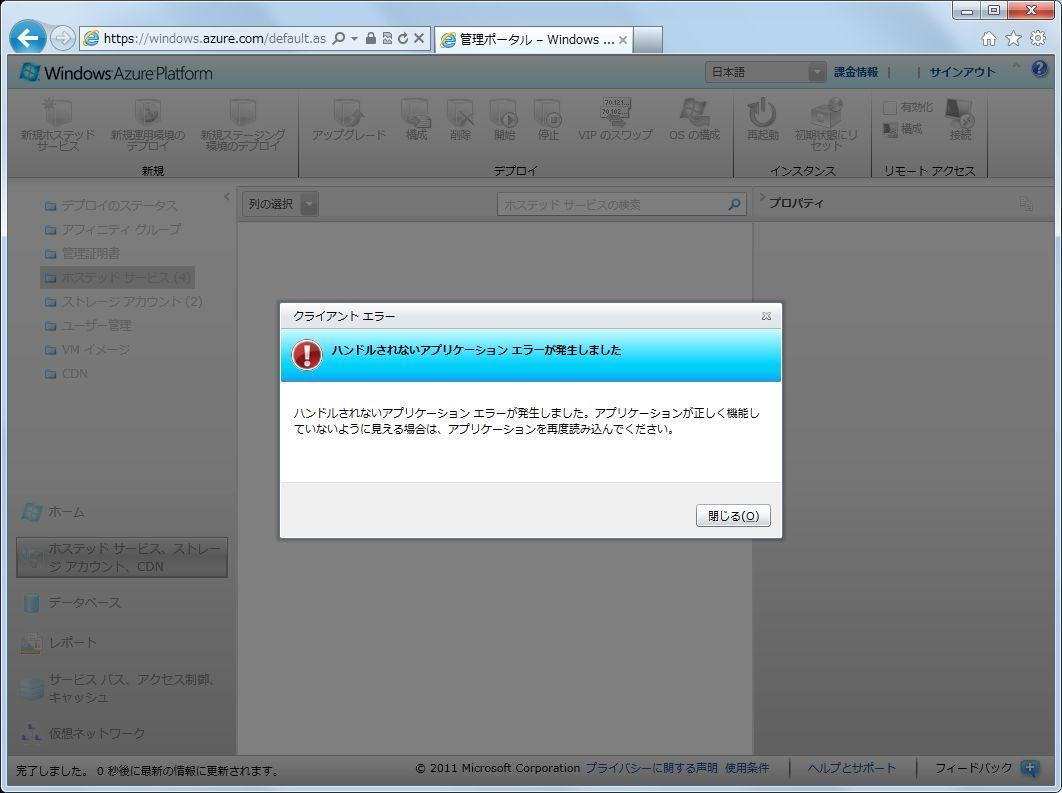Screen dimensions: 1062x793
Task: Collapse the left navigation pane arrow
Action: click(227, 197)
